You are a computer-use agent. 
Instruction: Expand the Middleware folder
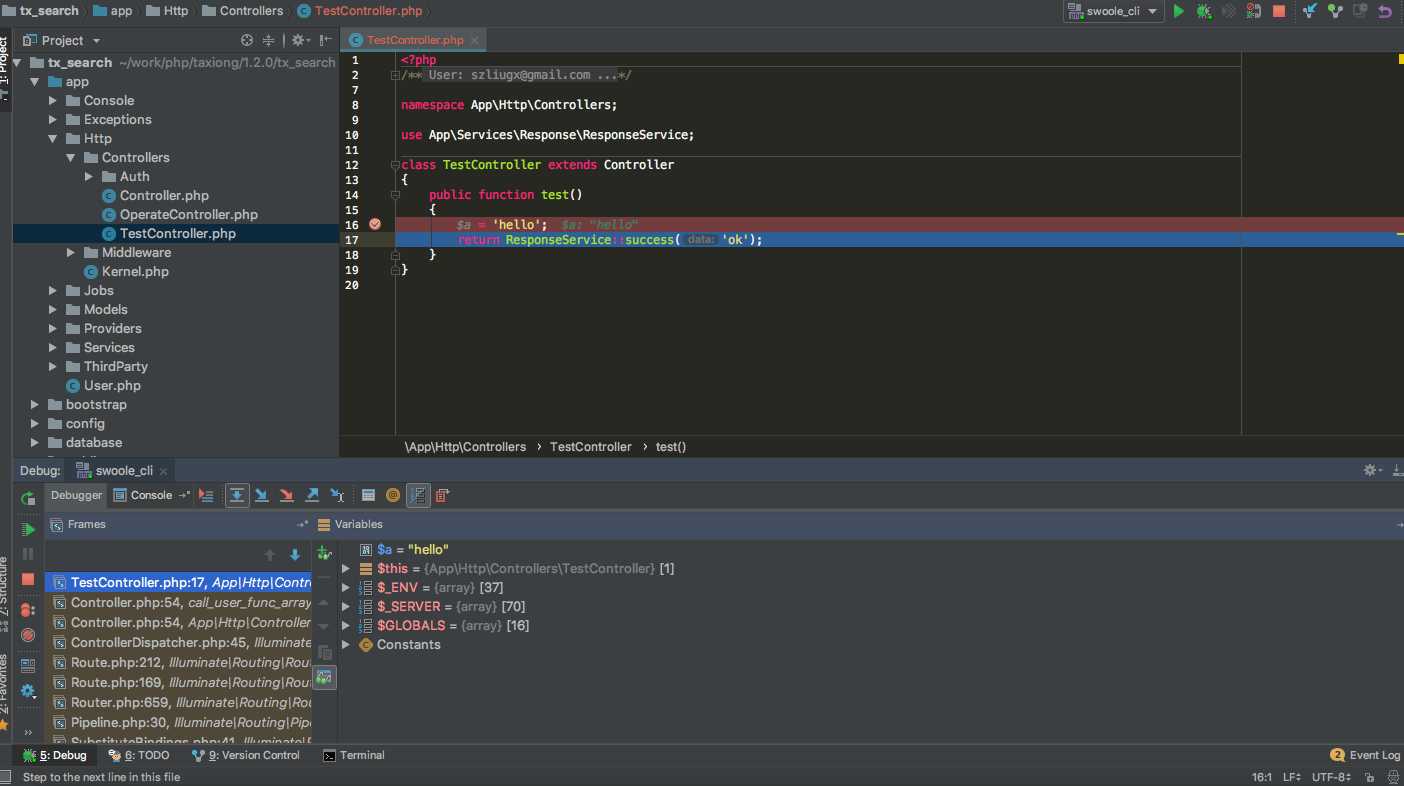pos(71,253)
